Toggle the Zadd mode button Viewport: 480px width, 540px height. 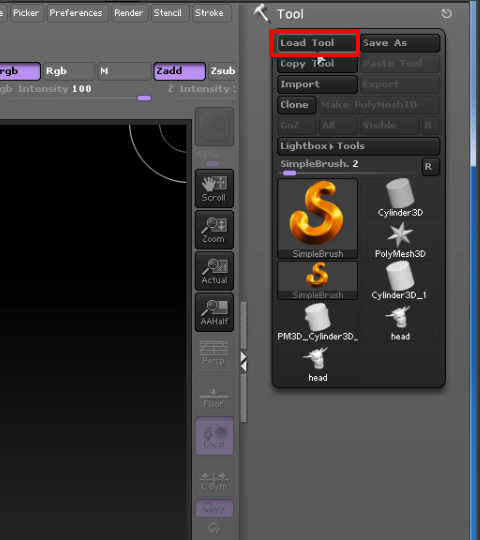pos(179,71)
